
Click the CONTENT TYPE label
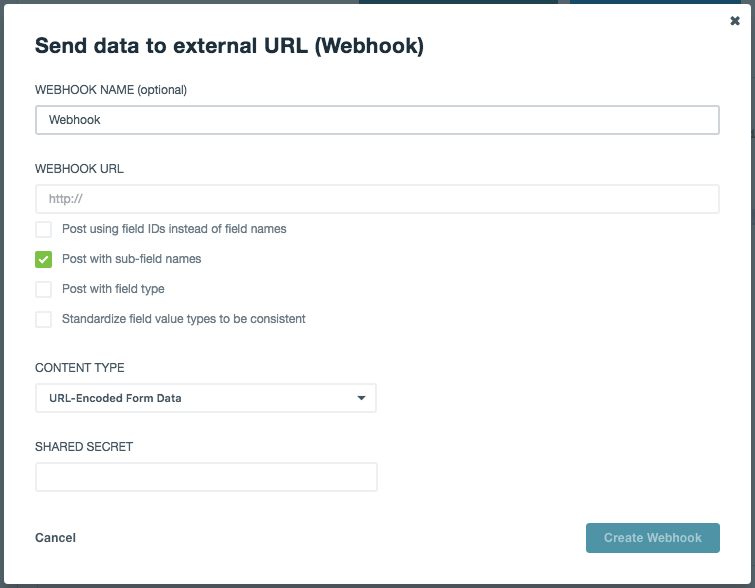point(79,368)
